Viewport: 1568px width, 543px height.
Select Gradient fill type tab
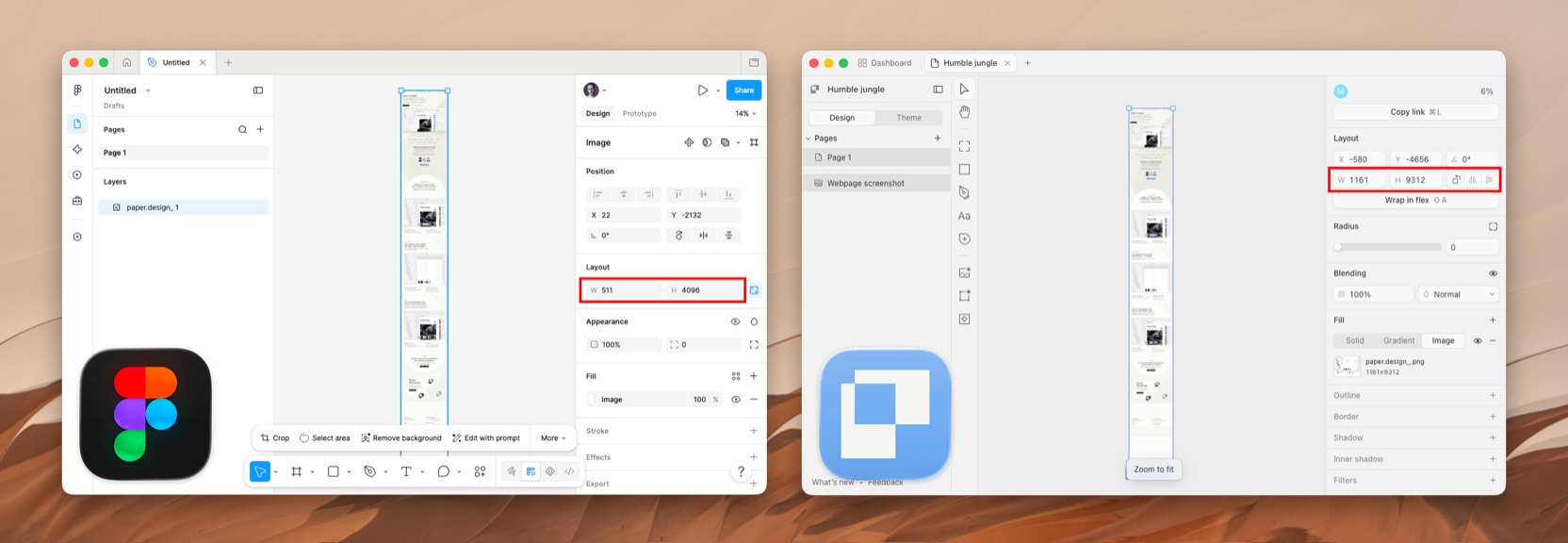tap(1398, 341)
